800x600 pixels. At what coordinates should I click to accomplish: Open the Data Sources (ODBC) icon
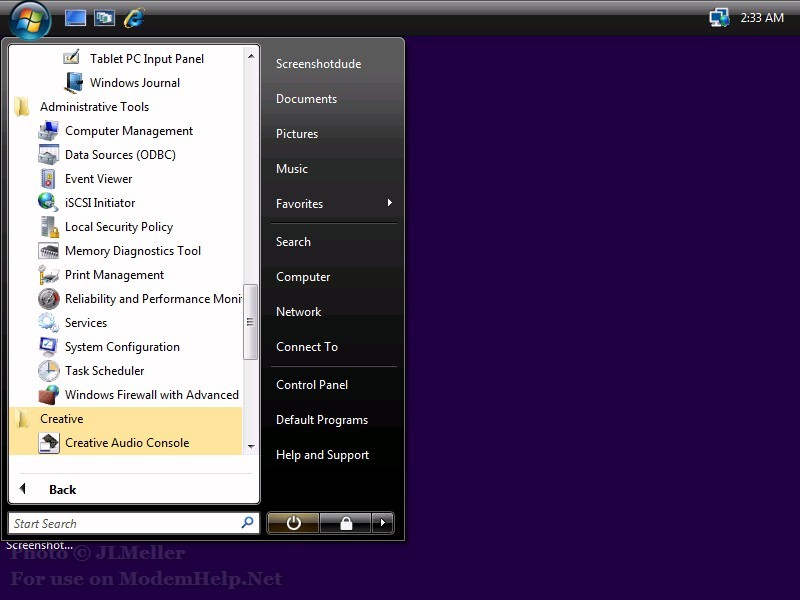48,155
